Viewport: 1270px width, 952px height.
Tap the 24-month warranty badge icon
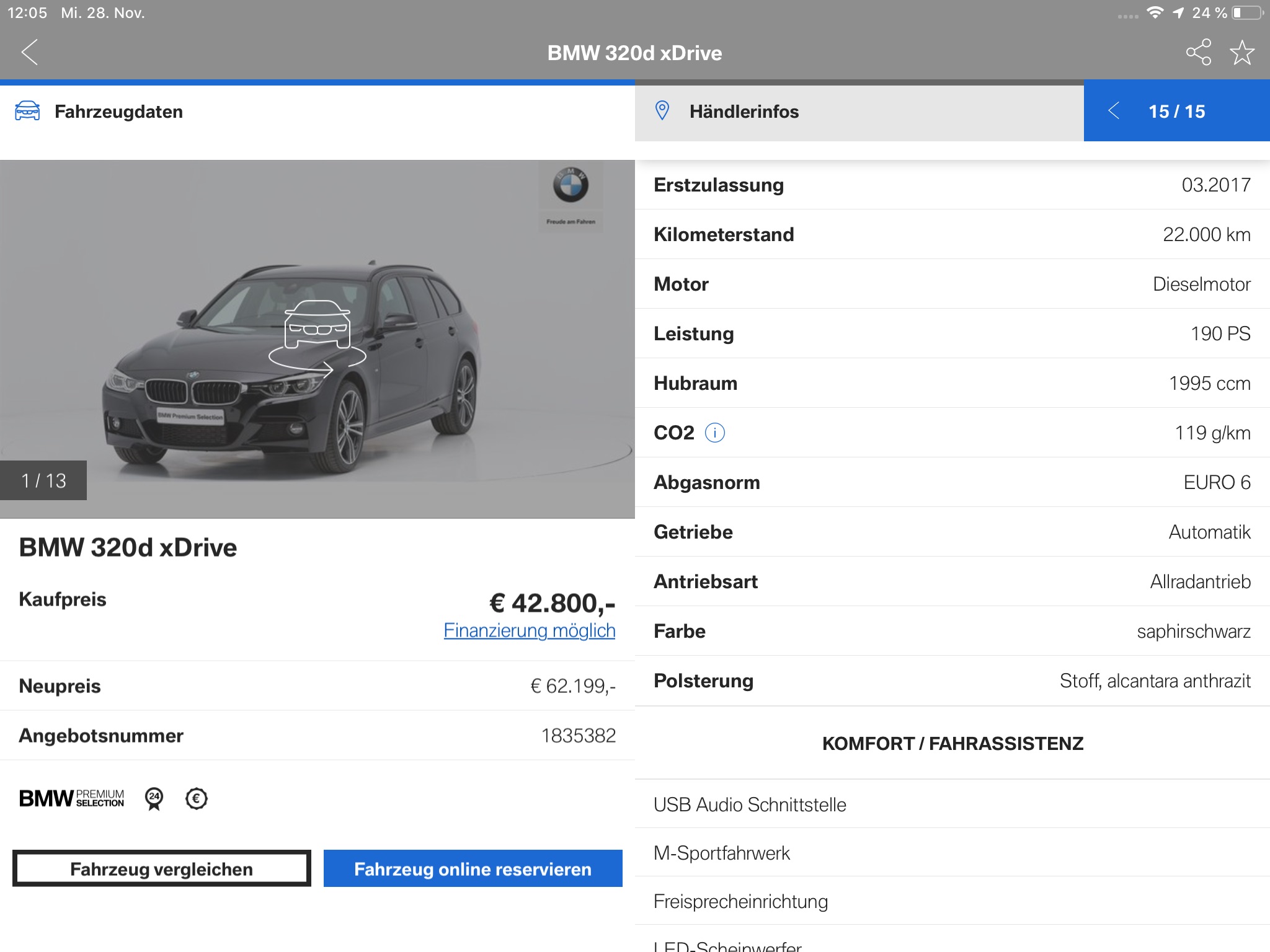click(154, 798)
